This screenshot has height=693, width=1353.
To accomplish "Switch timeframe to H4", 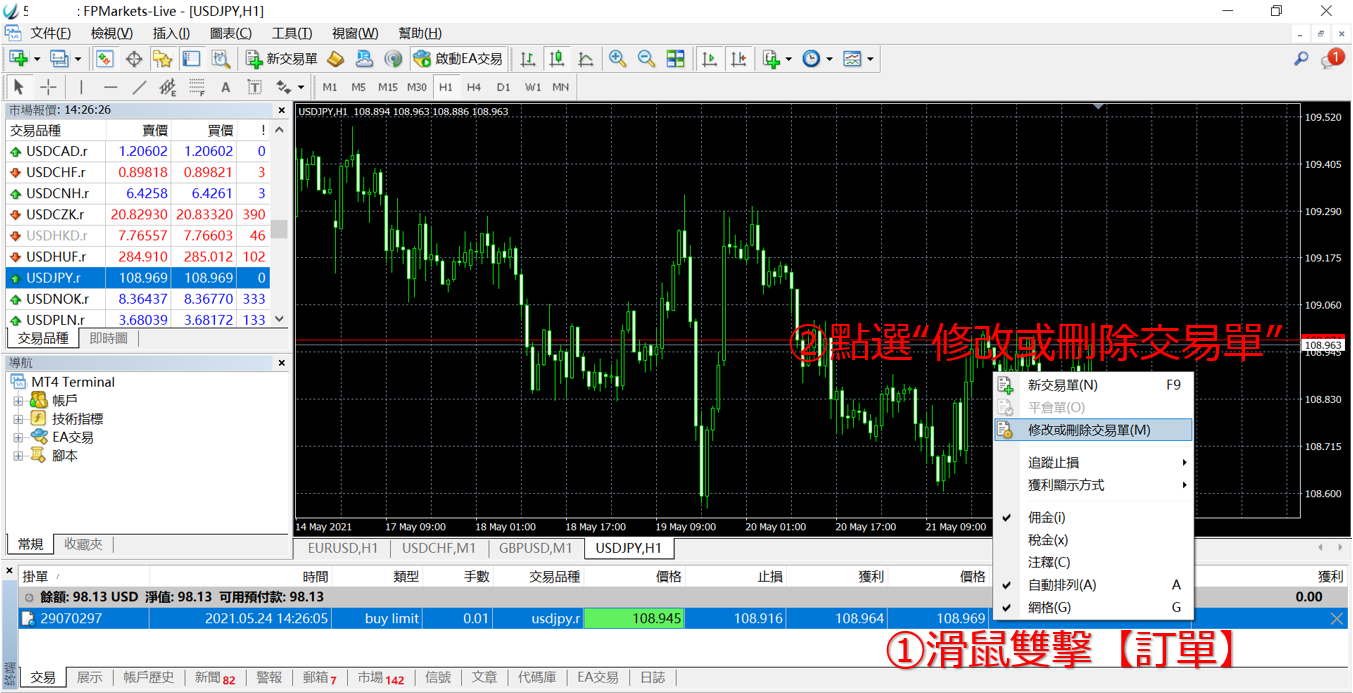I will 474,87.
